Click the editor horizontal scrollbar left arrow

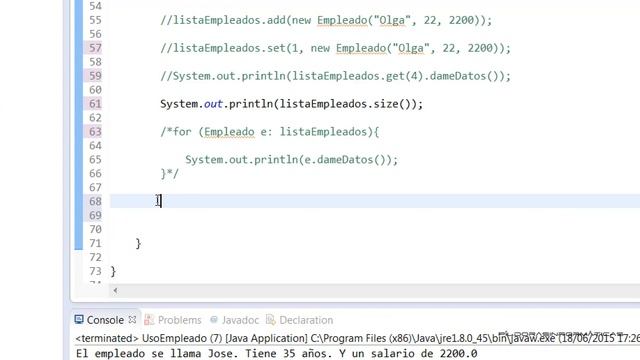pos(116,290)
